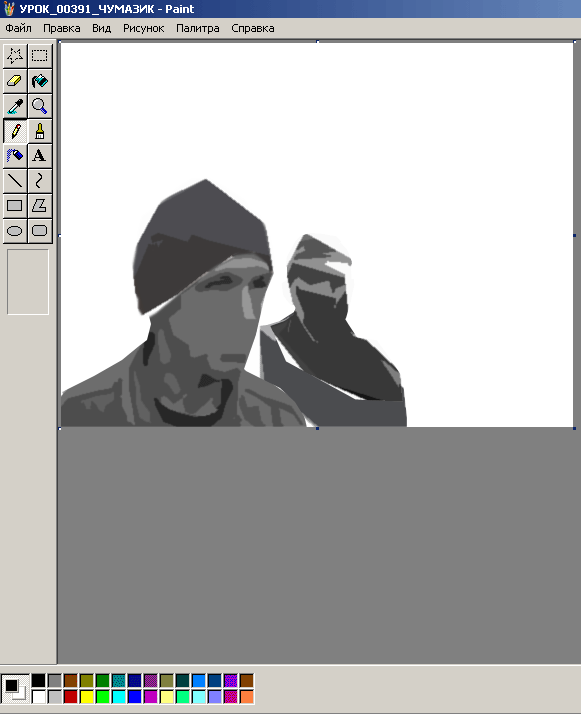The height and width of the screenshot is (714, 581).
Task: Activate the Pick Color eyedropper tool
Action: click(x=15, y=106)
